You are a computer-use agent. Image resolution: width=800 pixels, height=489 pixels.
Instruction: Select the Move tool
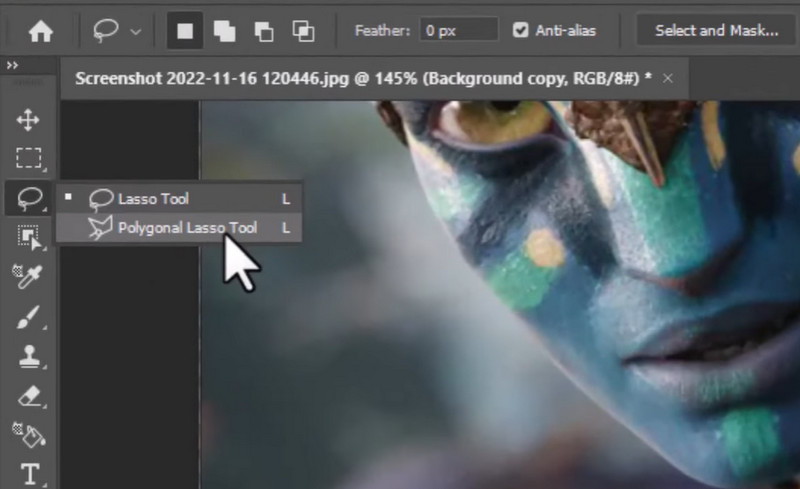pyautogui.click(x=28, y=121)
